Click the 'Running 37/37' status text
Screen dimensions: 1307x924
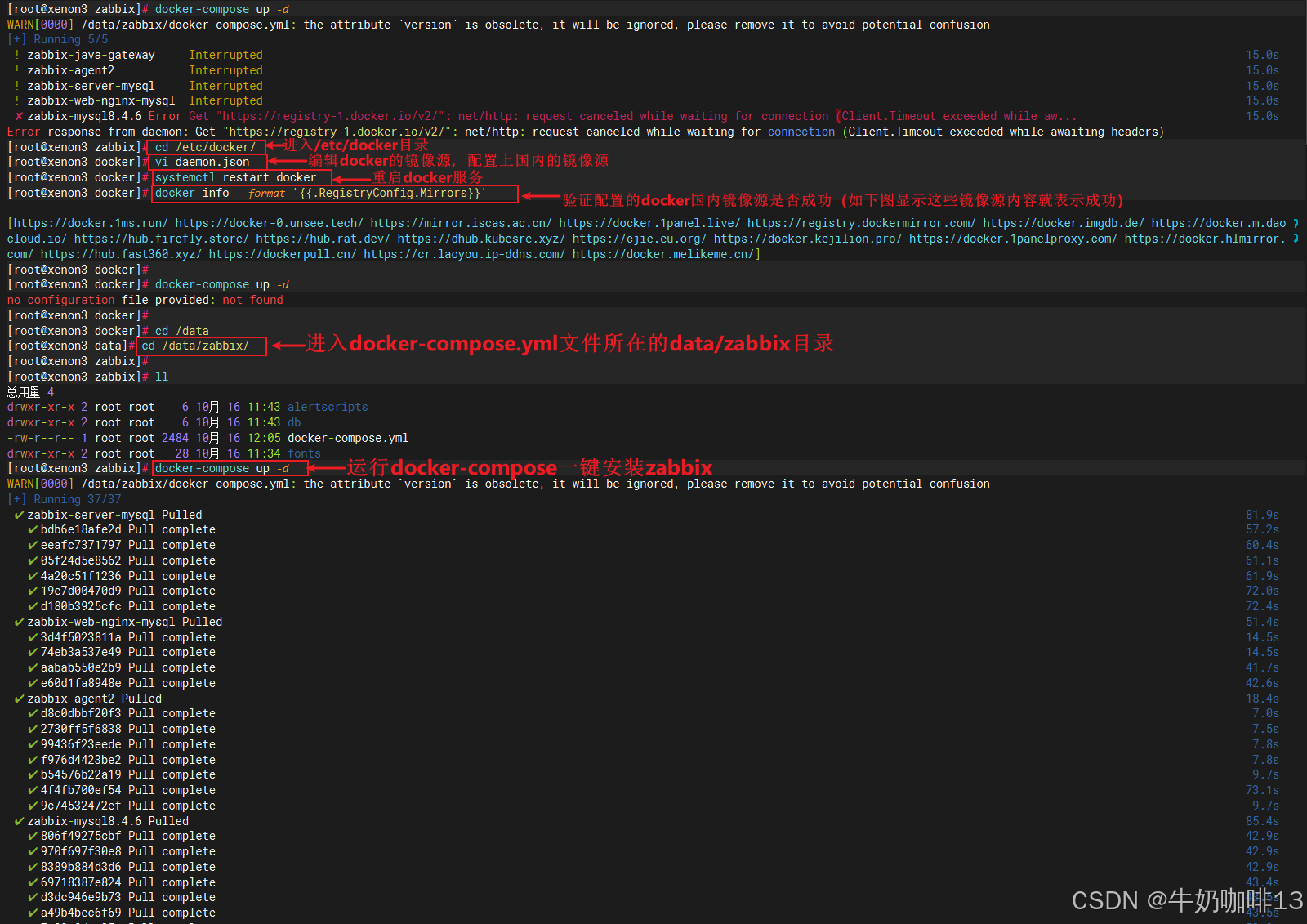77,499
